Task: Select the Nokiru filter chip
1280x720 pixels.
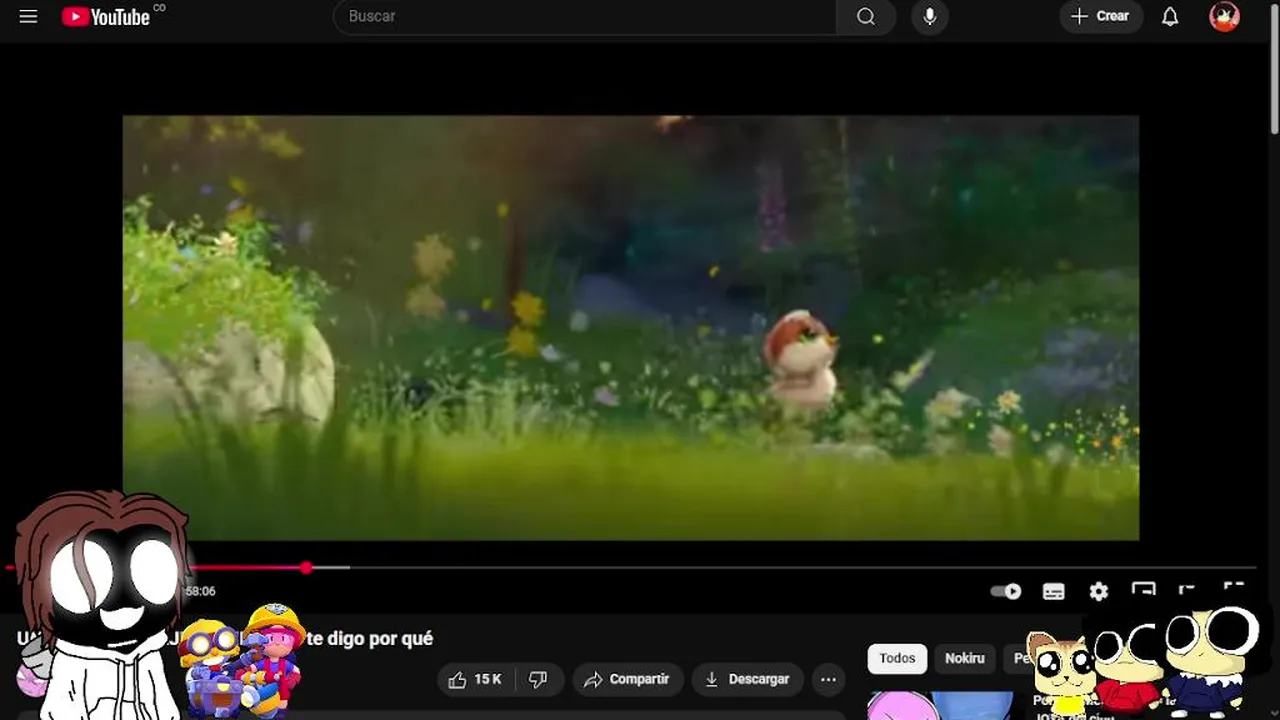Action: click(x=965, y=658)
